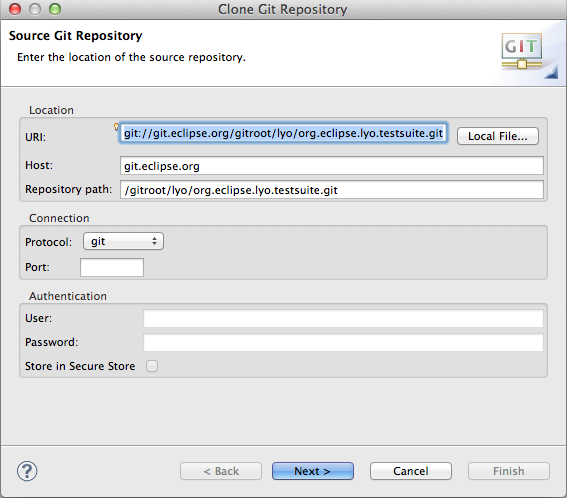This screenshot has width=567, height=498.
Task: Focus the URI text field
Action: 284,133
